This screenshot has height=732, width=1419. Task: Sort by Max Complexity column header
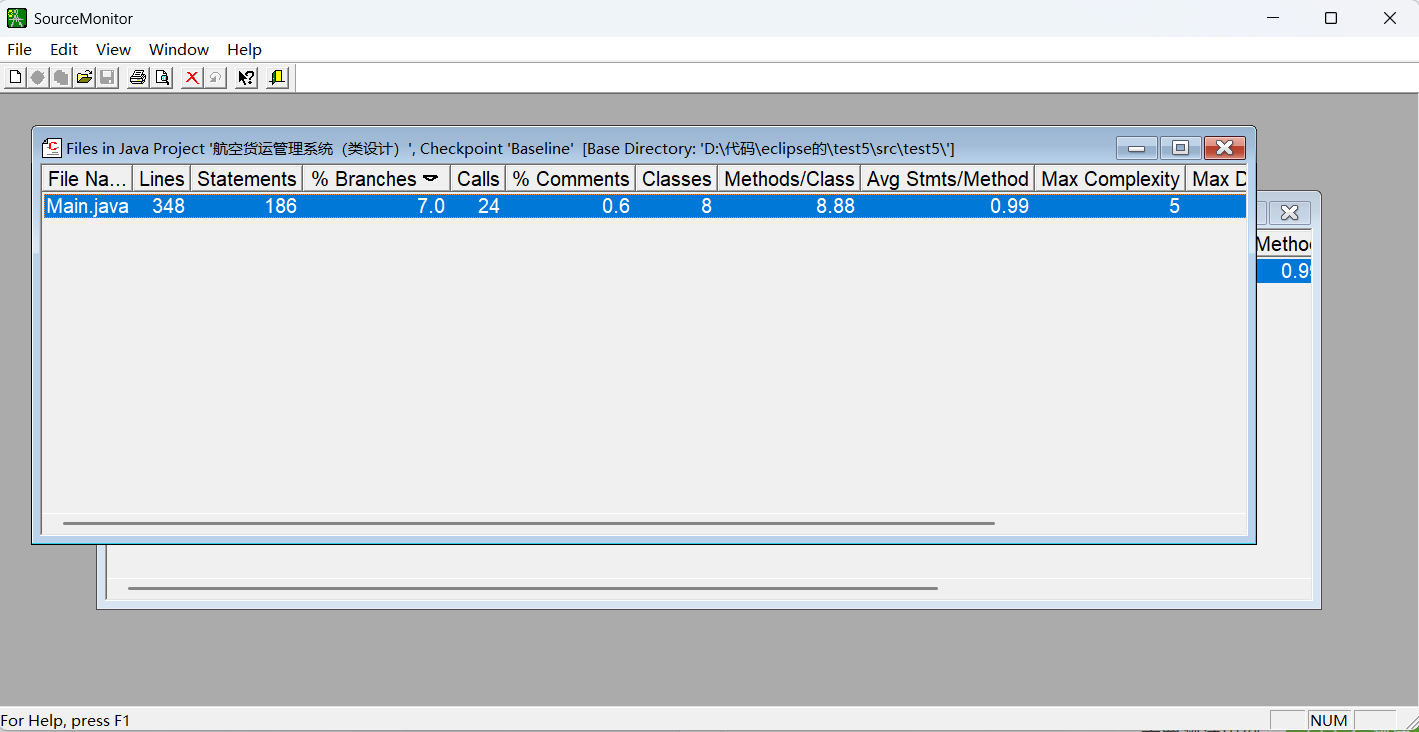coord(1110,179)
